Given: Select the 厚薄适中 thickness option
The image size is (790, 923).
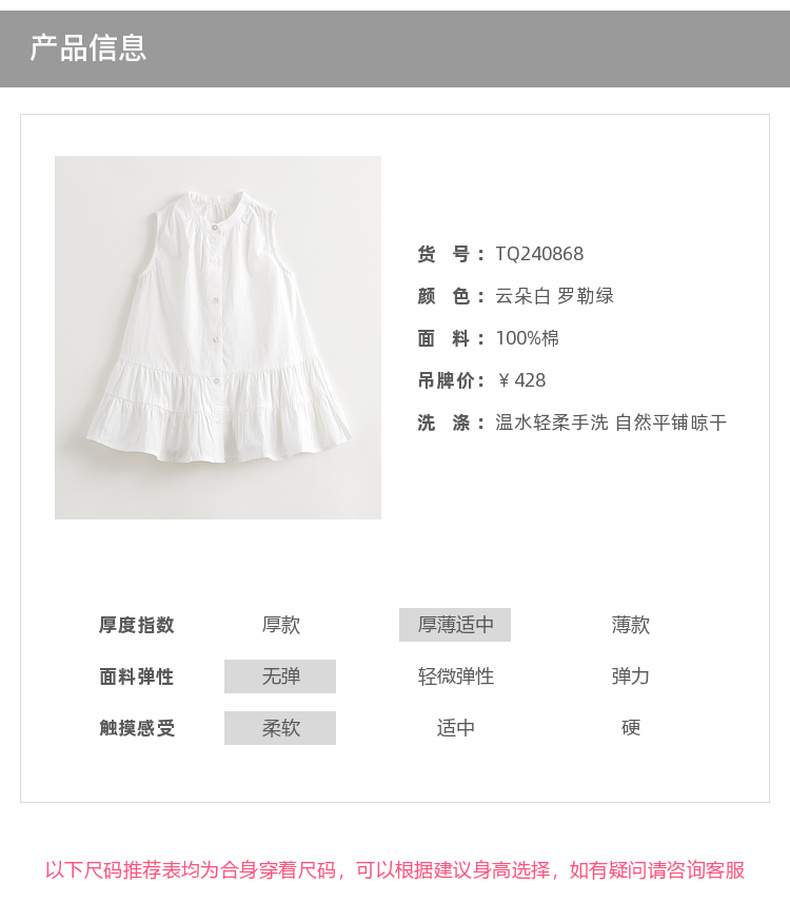Looking at the screenshot, I should pyautogui.click(x=455, y=625).
